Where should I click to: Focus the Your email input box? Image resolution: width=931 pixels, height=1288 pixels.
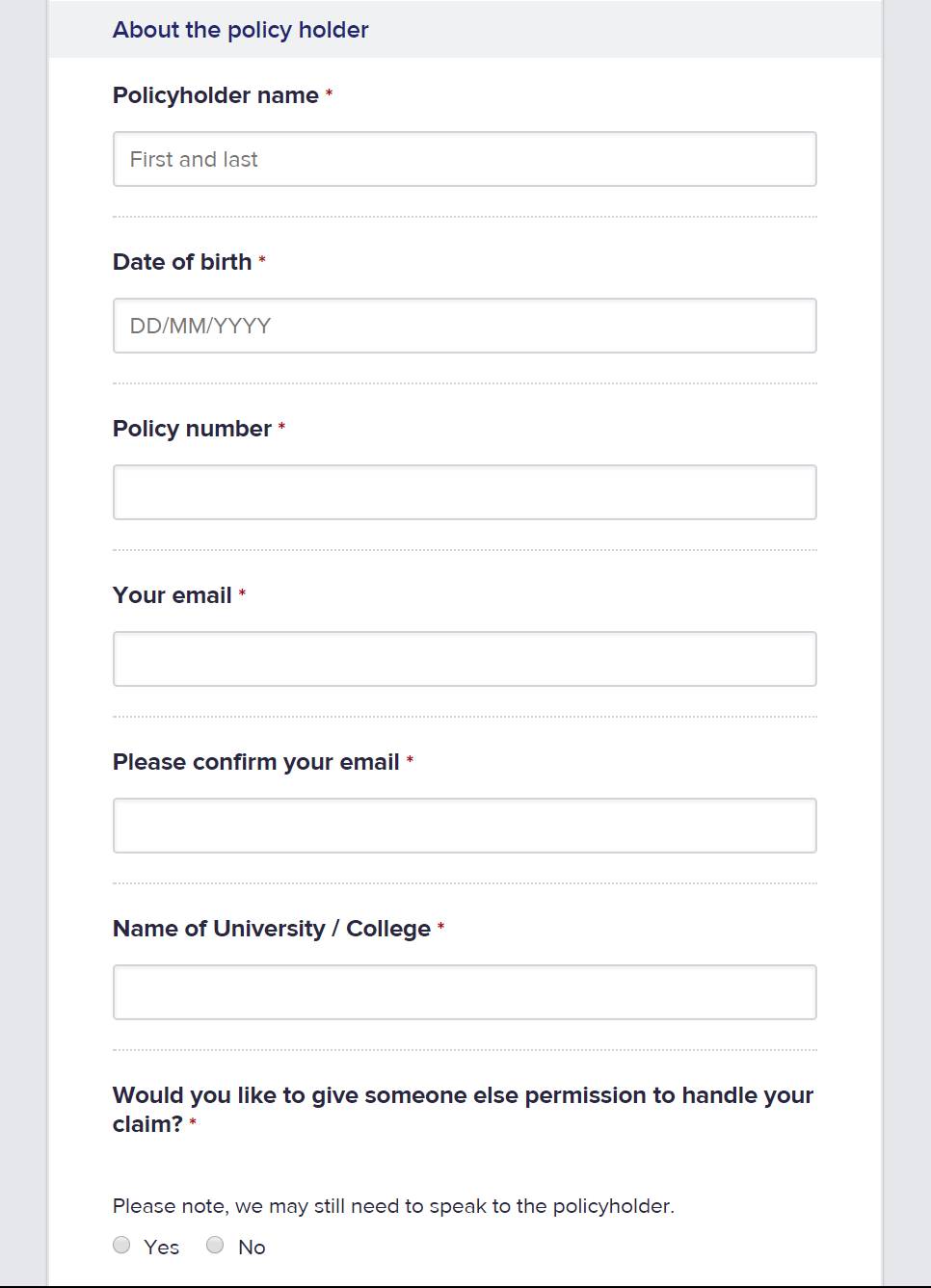(x=465, y=659)
